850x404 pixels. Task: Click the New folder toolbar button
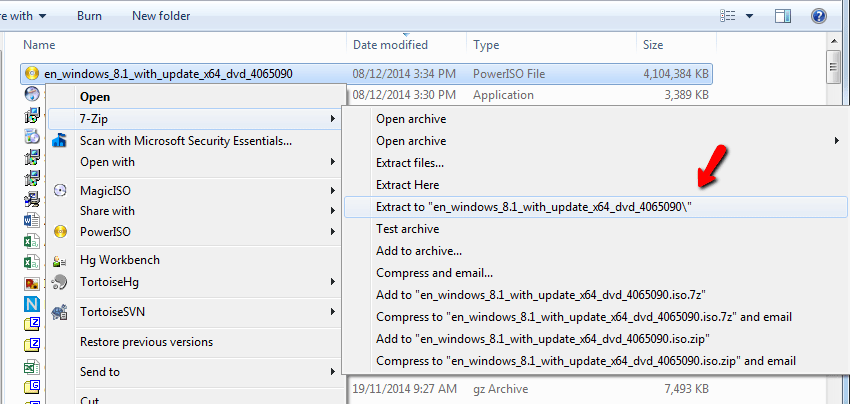[161, 16]
